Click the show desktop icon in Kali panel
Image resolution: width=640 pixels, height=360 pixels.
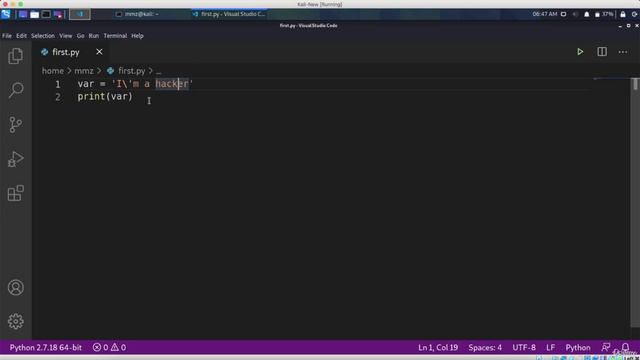tap(23, 14)
